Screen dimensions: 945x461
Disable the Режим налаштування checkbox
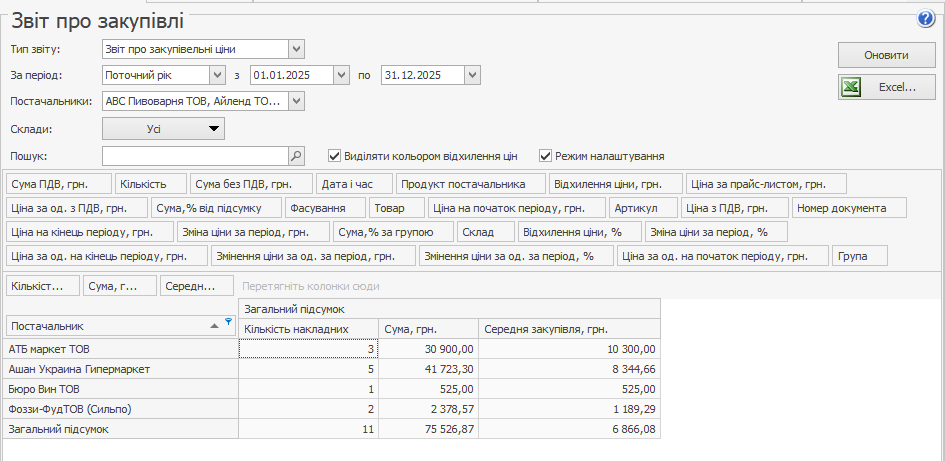coord(546,156)
